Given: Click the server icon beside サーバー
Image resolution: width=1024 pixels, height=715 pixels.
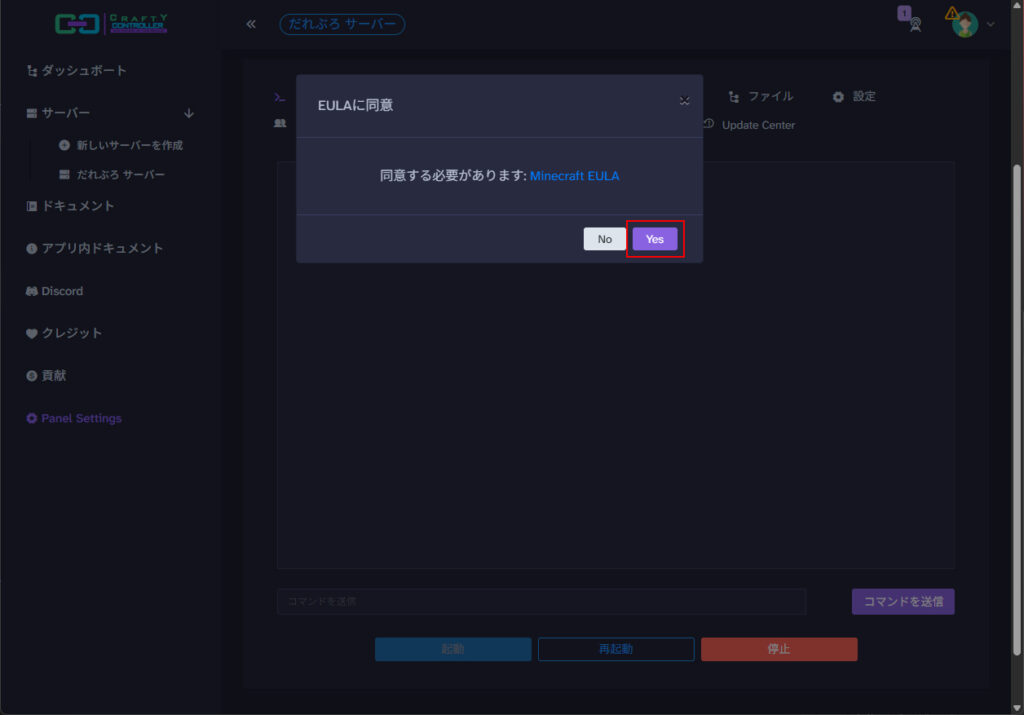Looking at the screenshot, I should [x=31, y=114].
